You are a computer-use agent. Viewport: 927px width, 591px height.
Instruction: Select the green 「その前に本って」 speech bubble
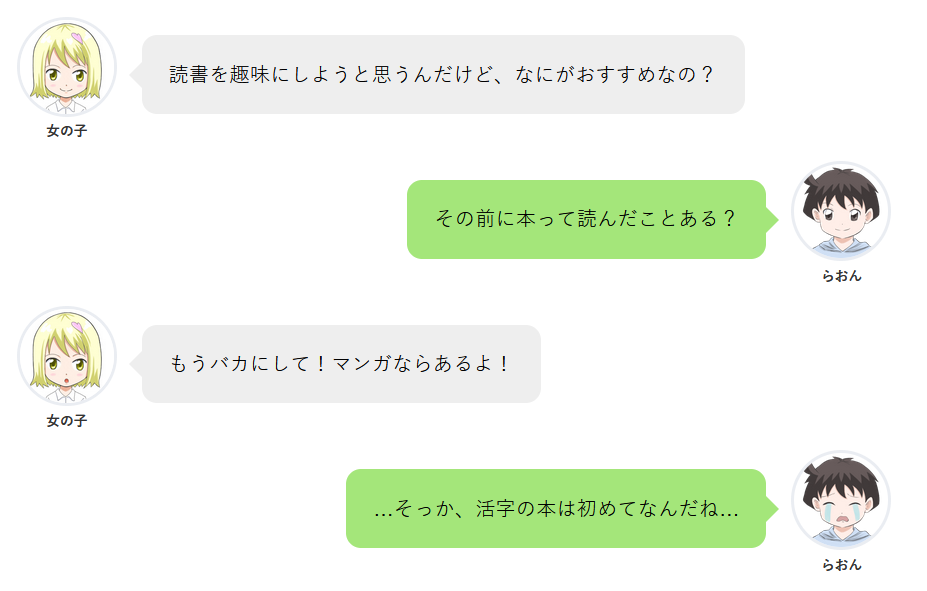pos(586,219)
